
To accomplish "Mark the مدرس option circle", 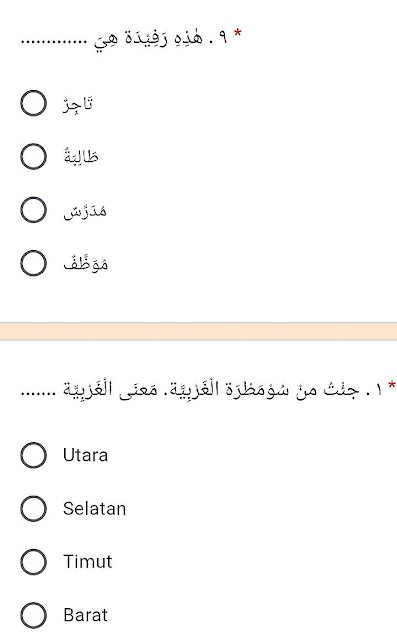I will click(33, 210).
